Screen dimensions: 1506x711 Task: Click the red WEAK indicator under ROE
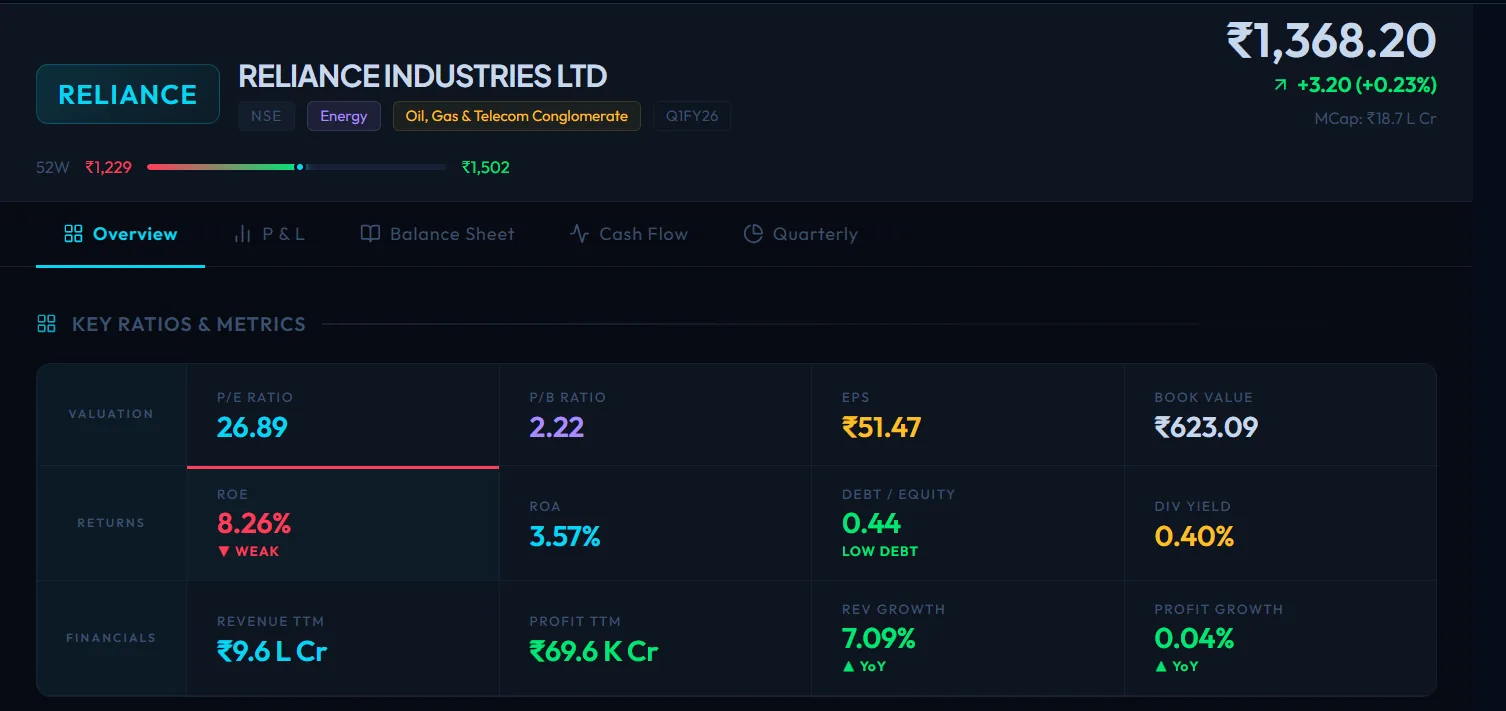click(x=248, y=551)
